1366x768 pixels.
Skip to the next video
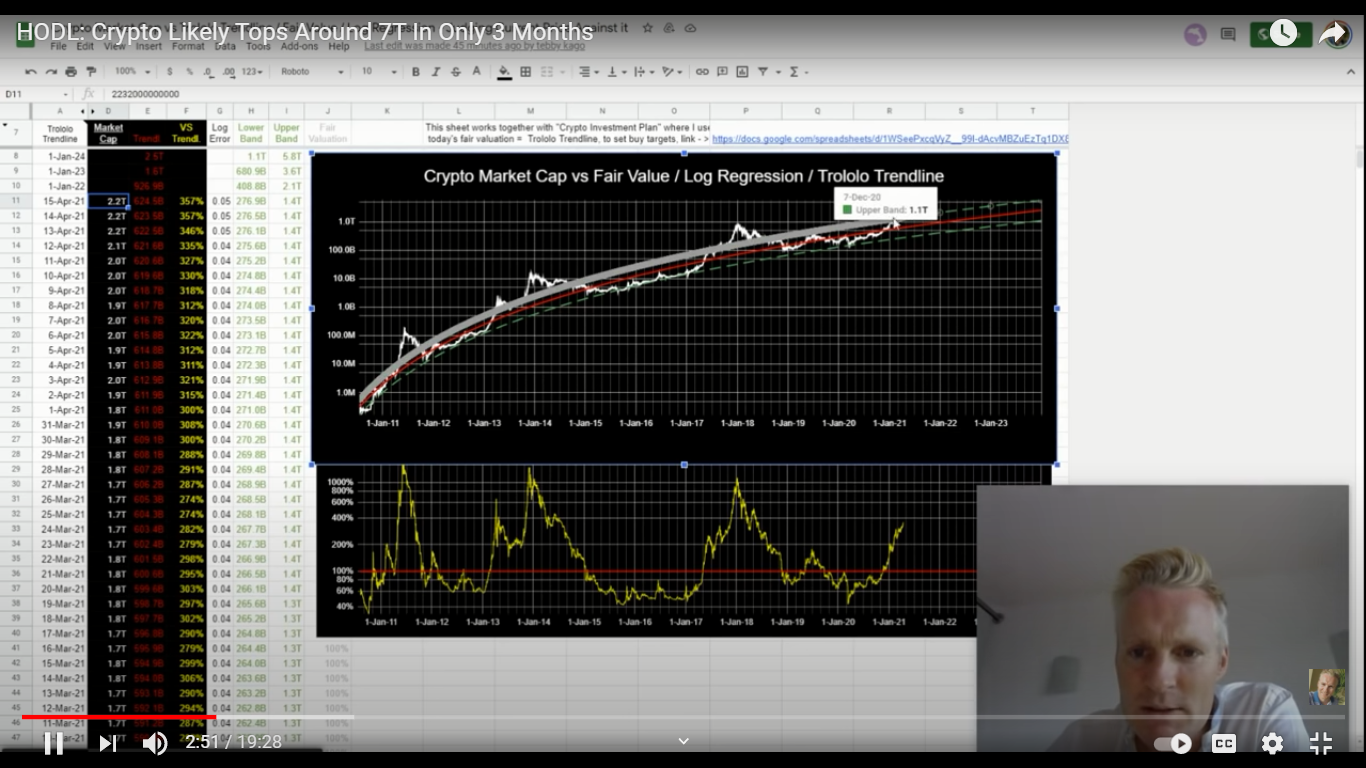point(107,742)
